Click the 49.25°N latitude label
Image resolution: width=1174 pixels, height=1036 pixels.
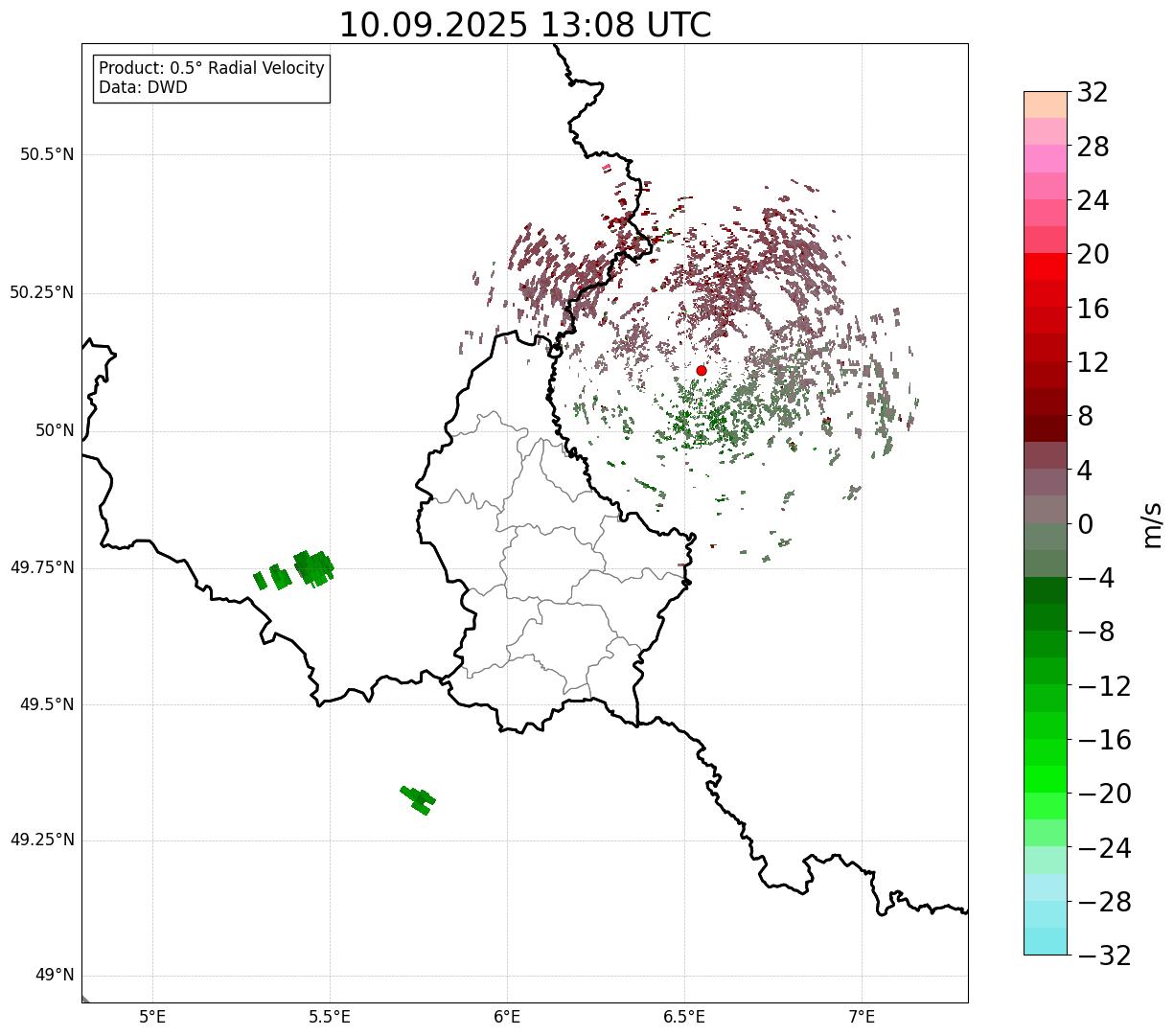(42, 840)
